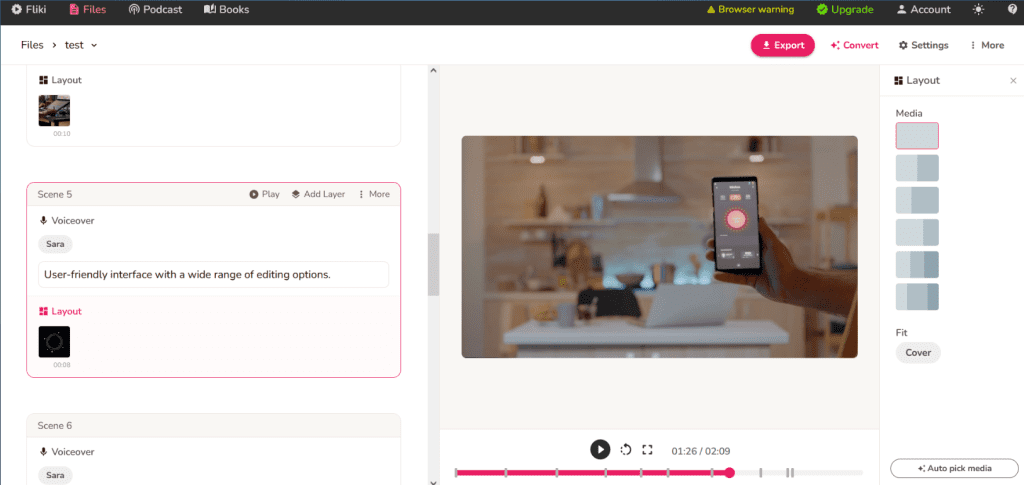Click the last pair of timeline markers
Screen dimensions: 1024x485
point(790,473)
